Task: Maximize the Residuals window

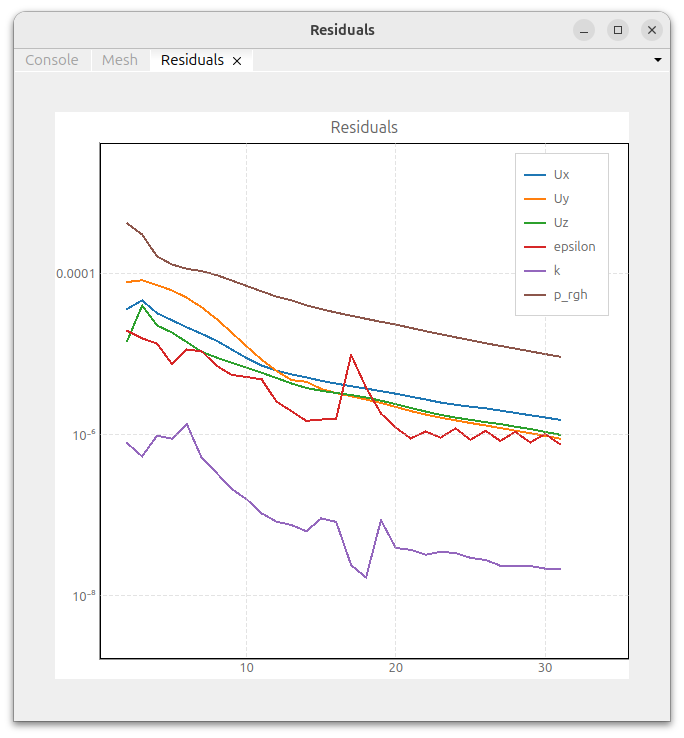Action: click(618, 30)
